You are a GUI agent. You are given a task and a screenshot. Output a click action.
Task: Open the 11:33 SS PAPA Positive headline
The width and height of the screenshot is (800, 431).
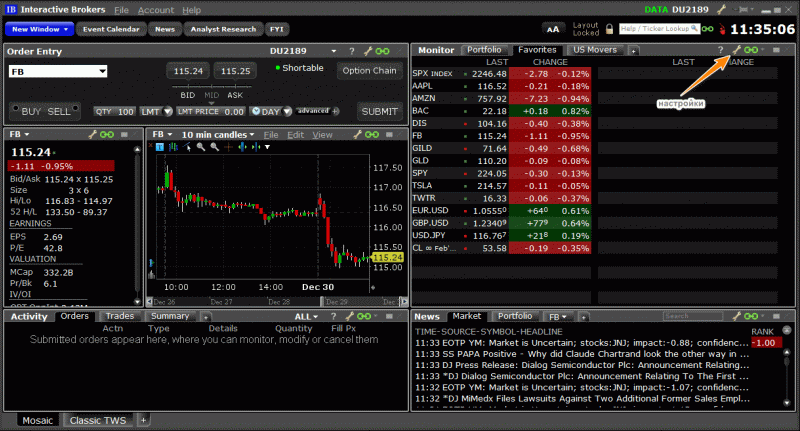coord(582,354)
